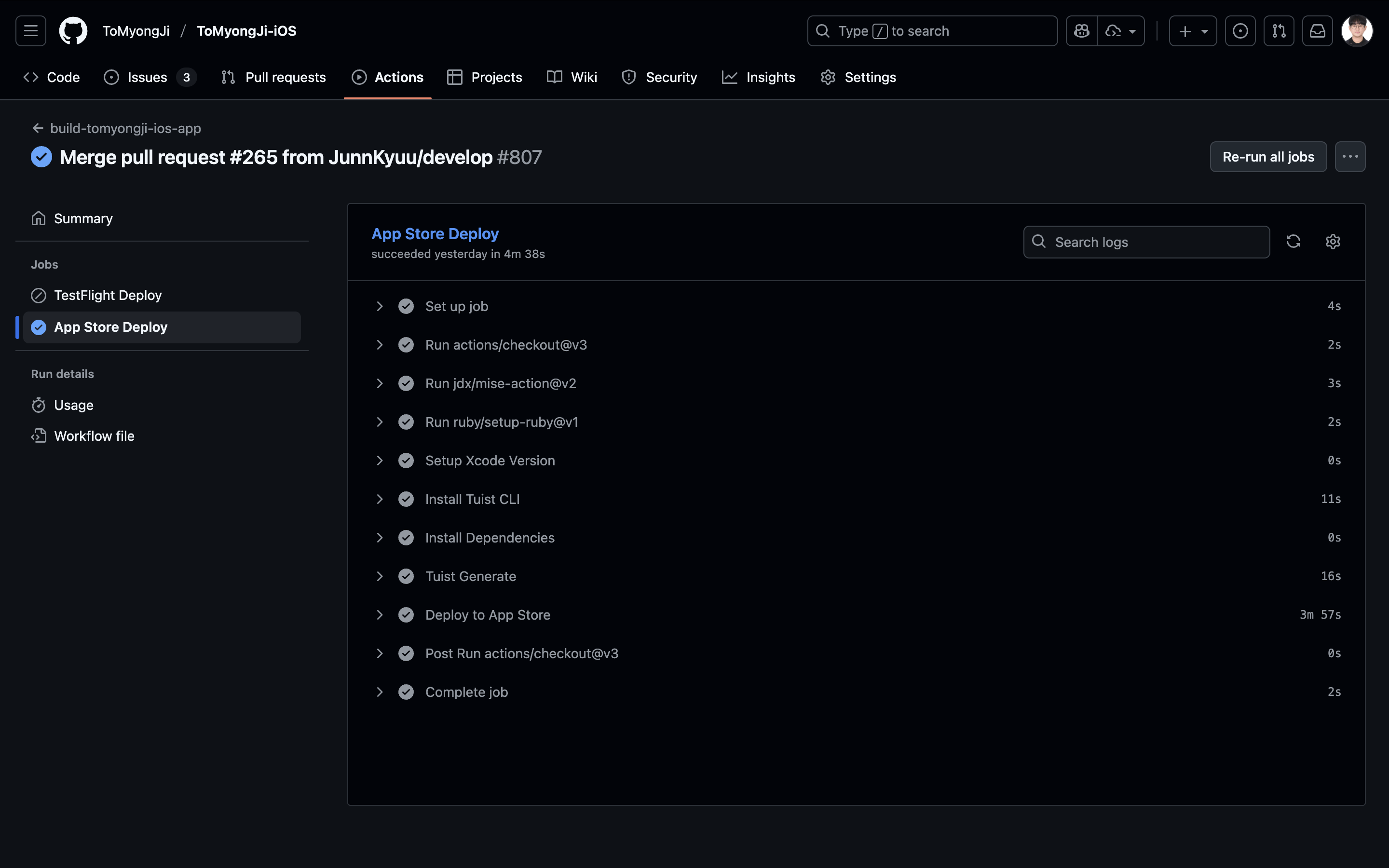The width and height of the screenshot is (1389, 868).
Task: Open log settings gear icon
Action: tap(1333, 242)
